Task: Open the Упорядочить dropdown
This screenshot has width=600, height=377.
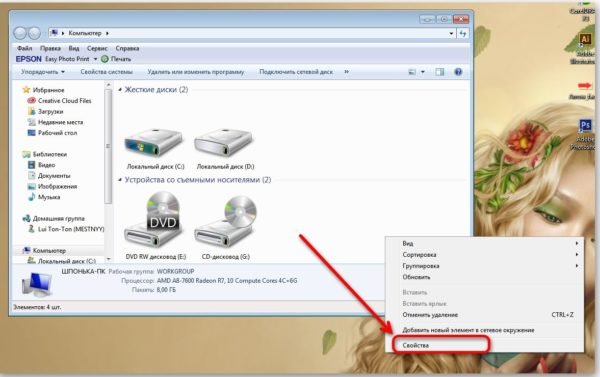Action: click(x=43, y=72)
